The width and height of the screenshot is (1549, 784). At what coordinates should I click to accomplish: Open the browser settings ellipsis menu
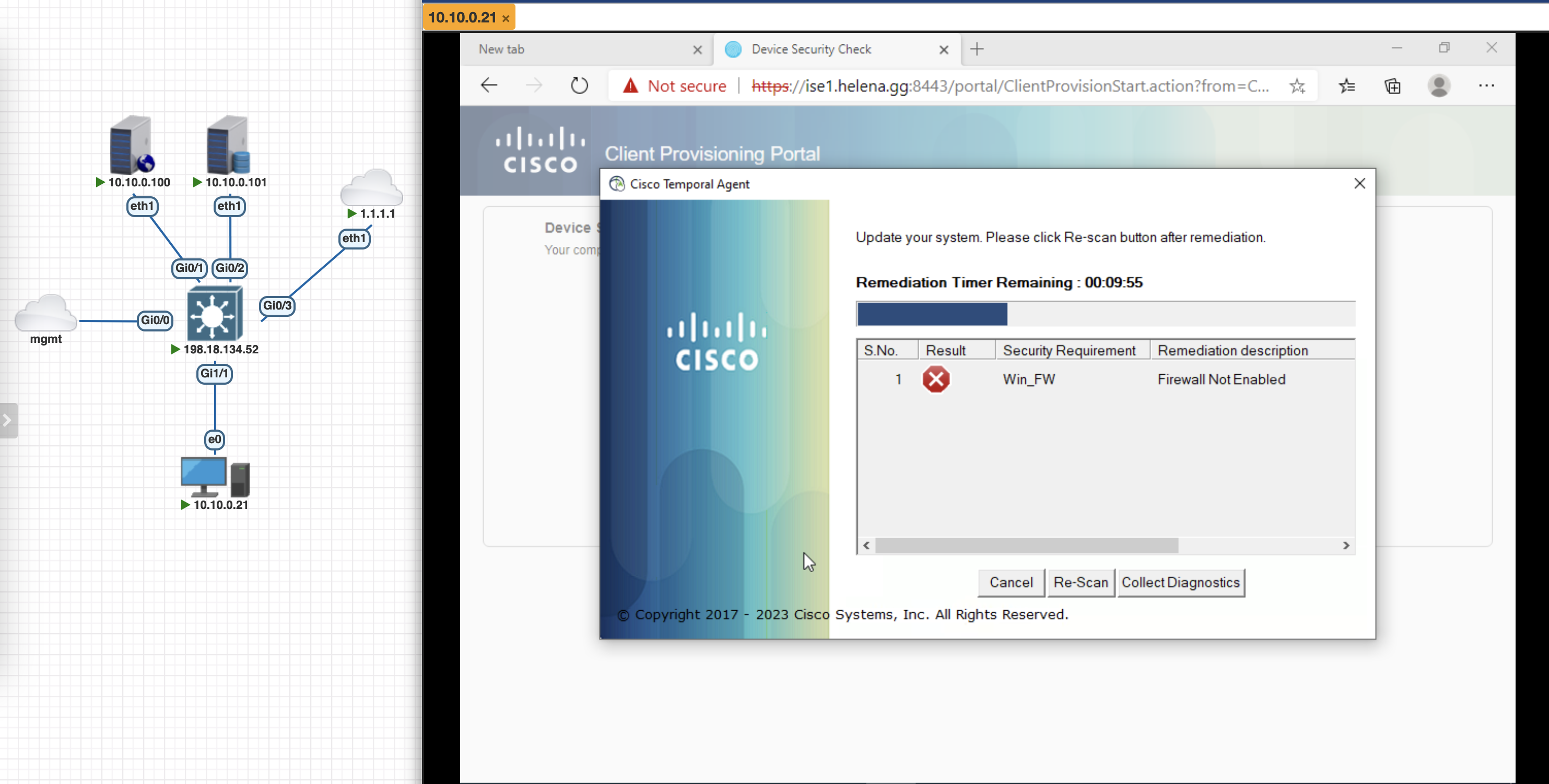(x=1486, y=85)
